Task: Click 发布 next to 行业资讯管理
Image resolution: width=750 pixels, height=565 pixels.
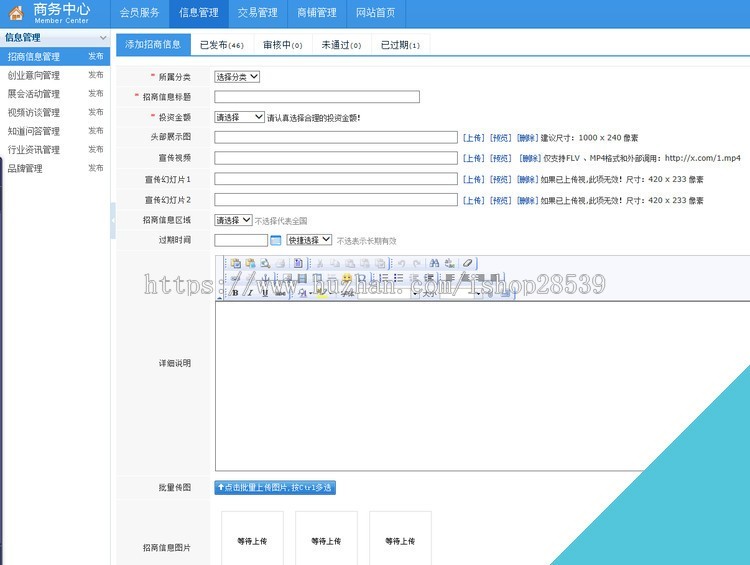Action: 96,149
